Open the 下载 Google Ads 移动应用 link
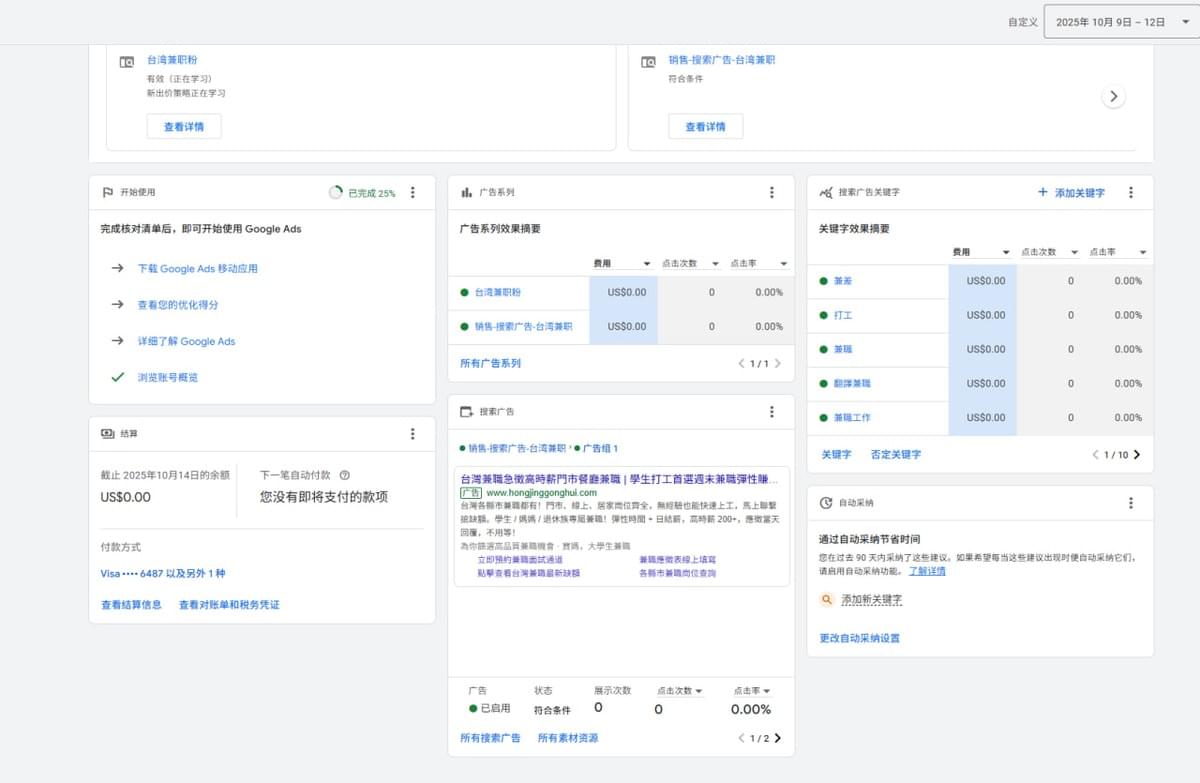Image resolution: width=1200 pixels, height=783 pixels. click(x=198, y=269)
